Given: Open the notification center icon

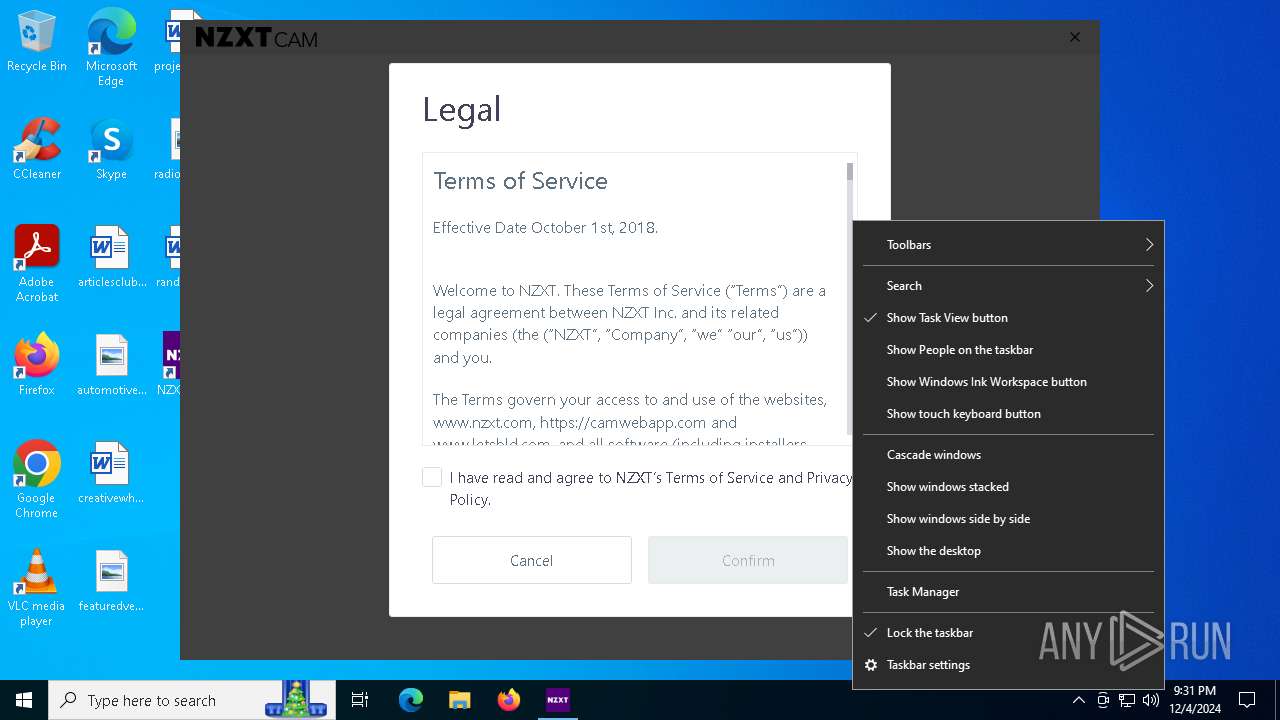Looking at the screenshot, I should pos(1247,700).
